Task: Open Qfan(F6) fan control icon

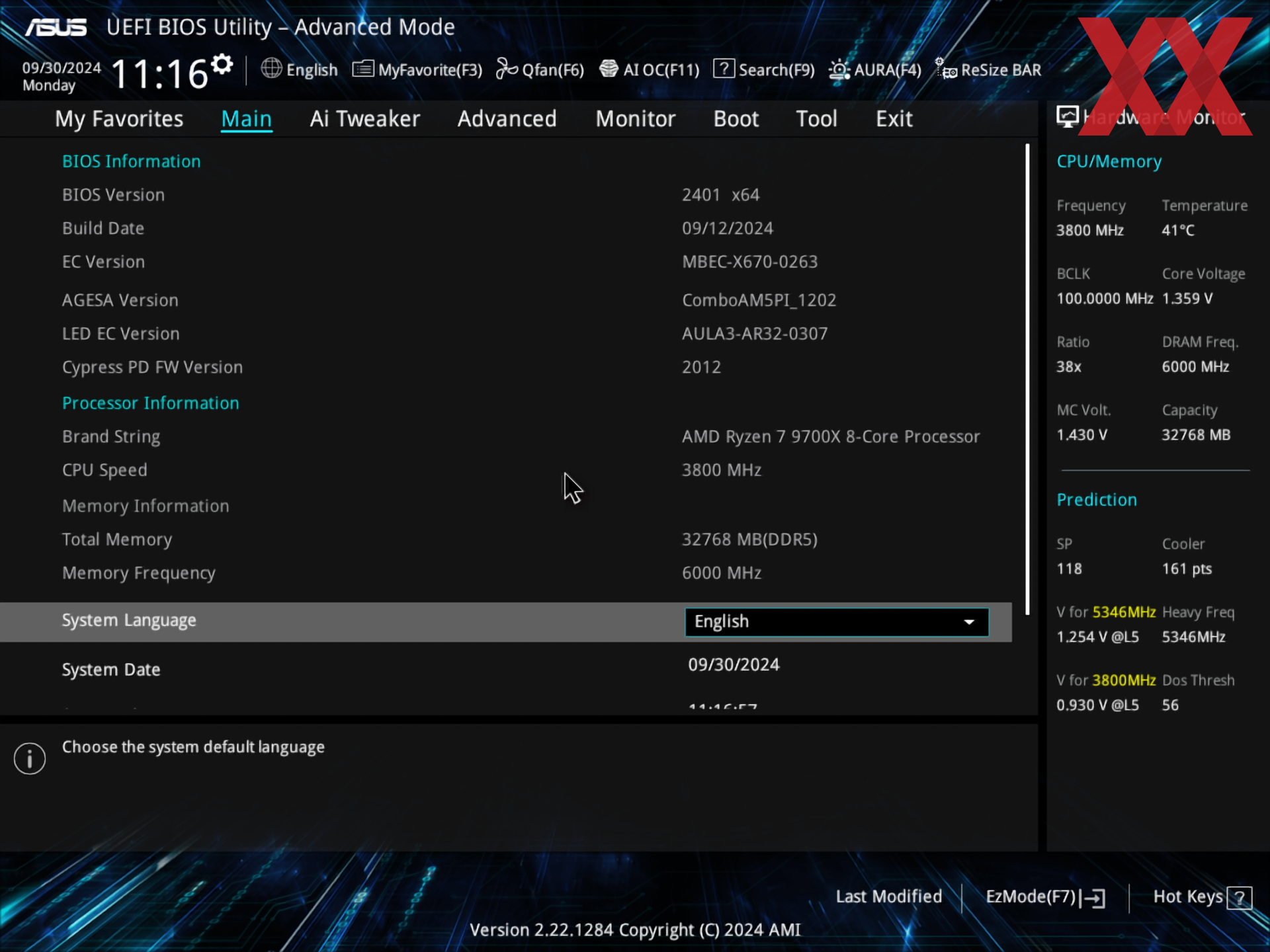Action: pyautogui.click(x=507, y=68)
